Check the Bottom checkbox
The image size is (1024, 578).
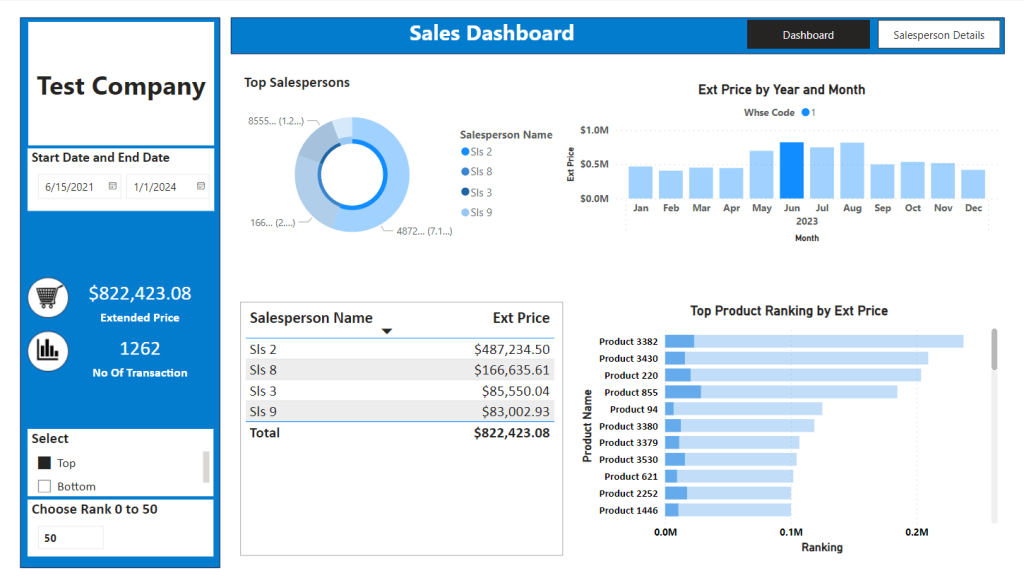44,487
